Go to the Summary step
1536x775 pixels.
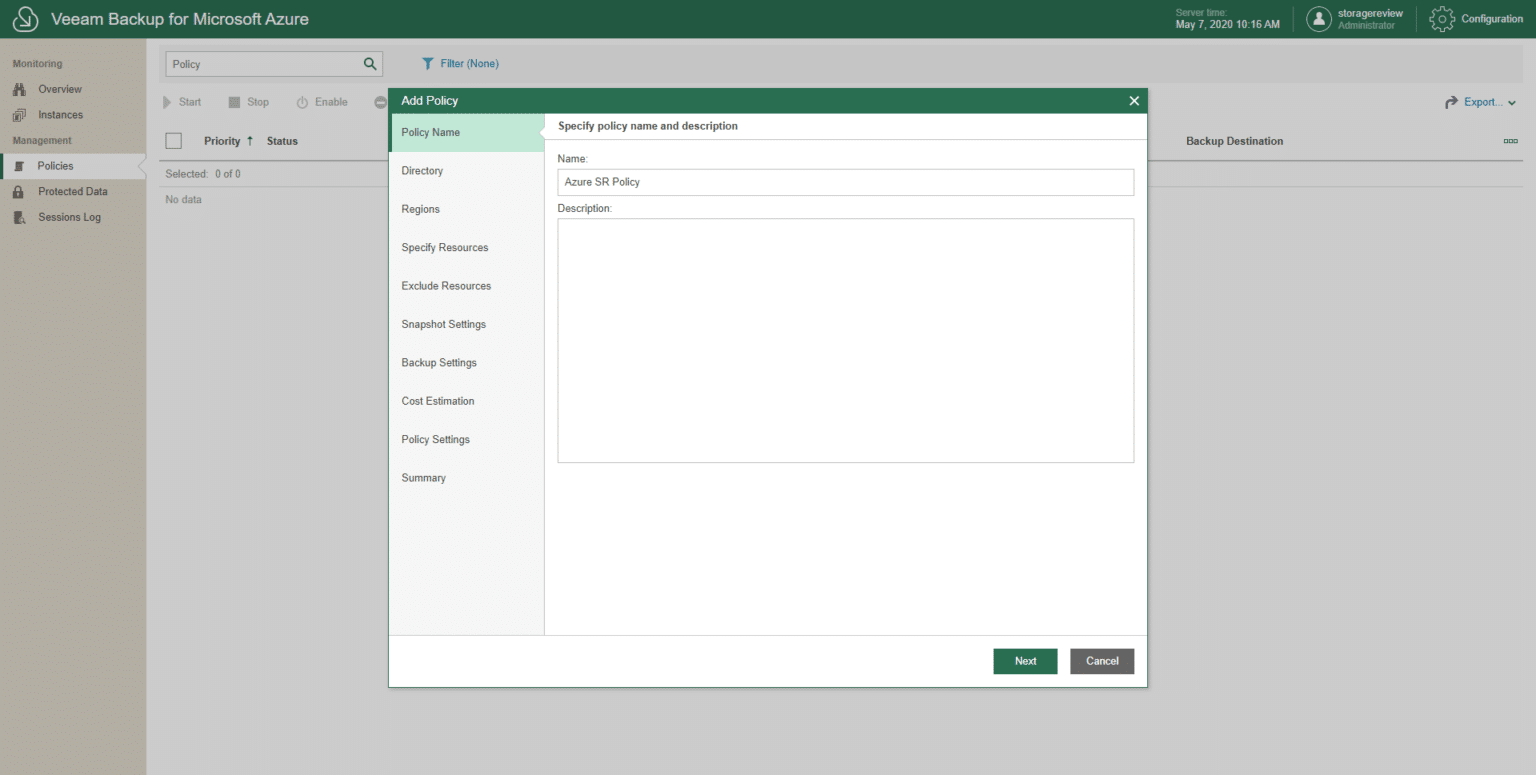click(466, 478)
